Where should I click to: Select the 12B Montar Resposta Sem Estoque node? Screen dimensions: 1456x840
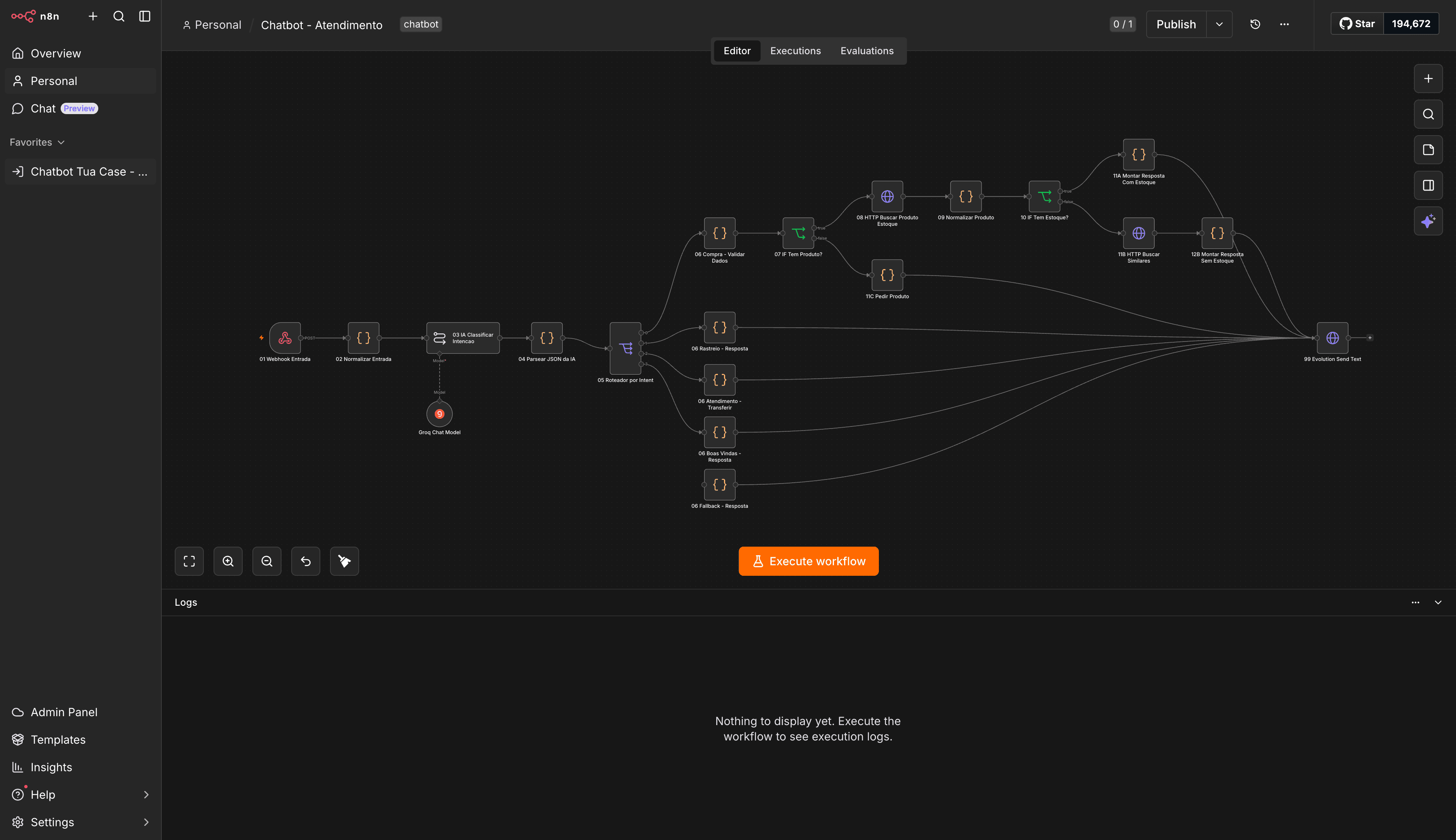coord(1217,233)
